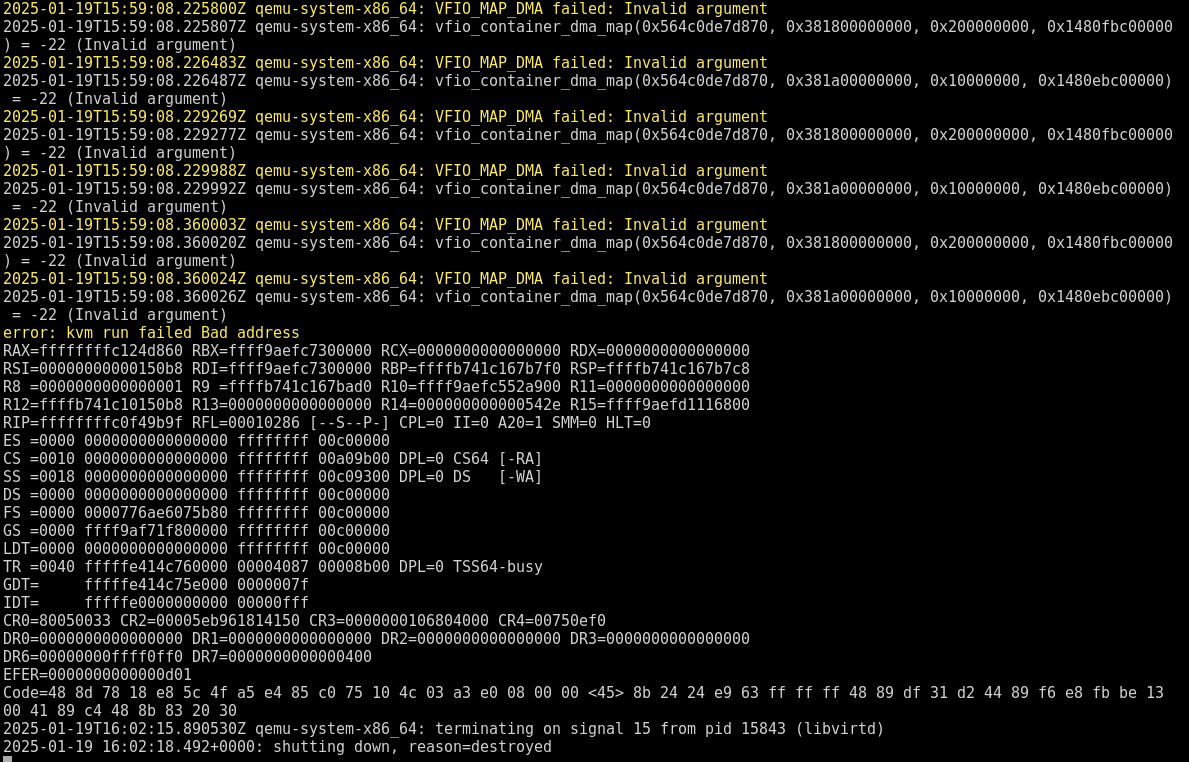The width and height of the screenshot is (1189, 762).
Task: Click timestamp 2025-01-19T15:59:08.360024Z
Action: tap(124, 279)
